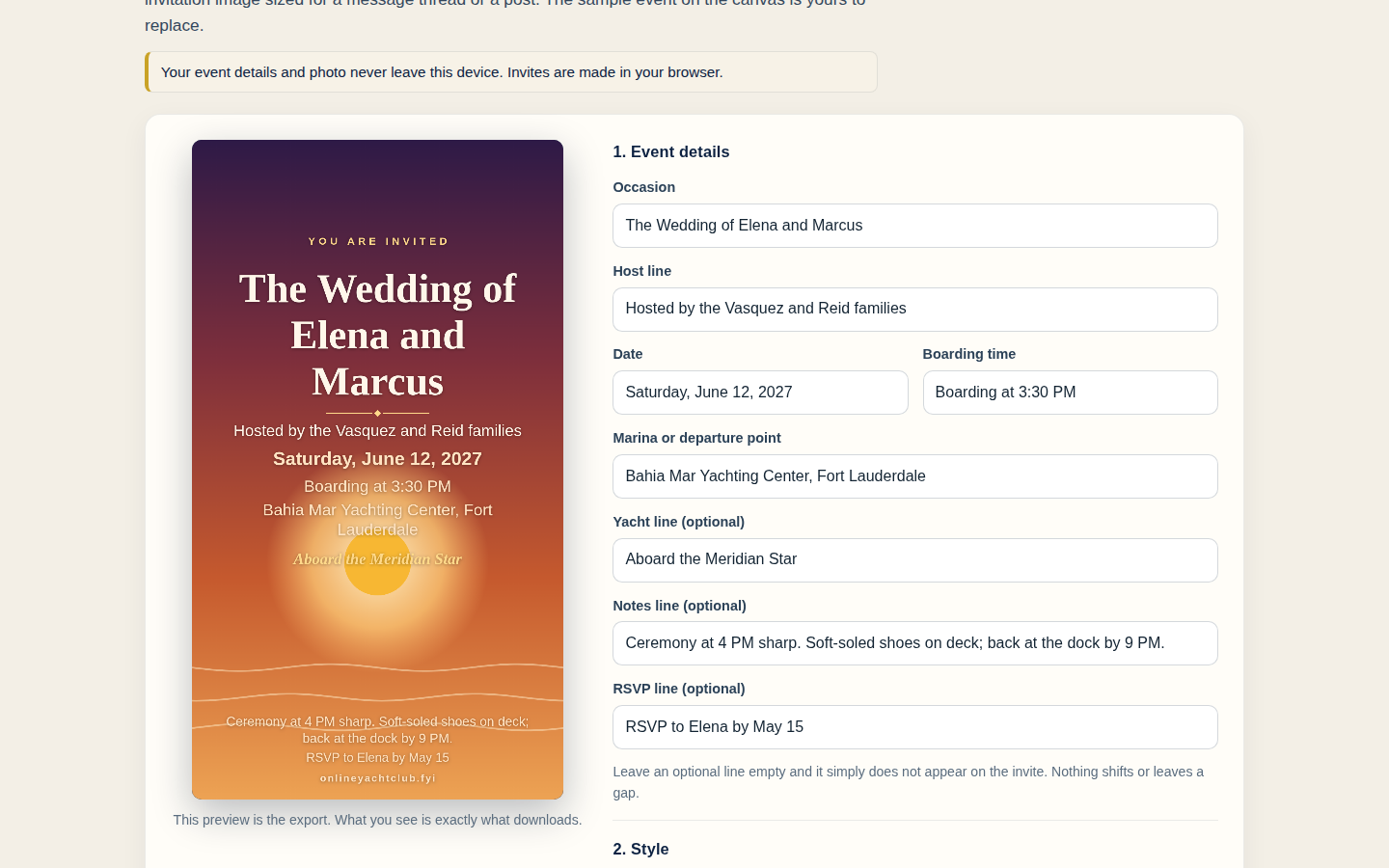The height and width of the screenshot is (868, 1389).
Task: Click the Occasion input field
Action: 914,226
